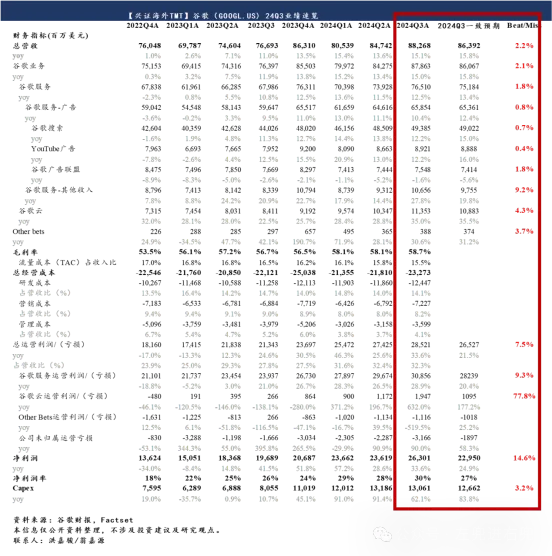Select the 谷歌搜索 row label
Screen dimensions: 552x556
pyautogui.click(x=47, y=128)
